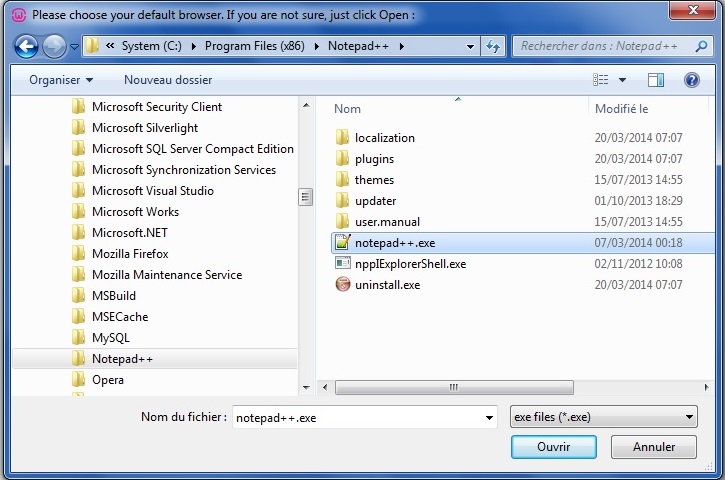Open the Organiser menu
Viewport: 725px width, 480px height.
[61, 80]
